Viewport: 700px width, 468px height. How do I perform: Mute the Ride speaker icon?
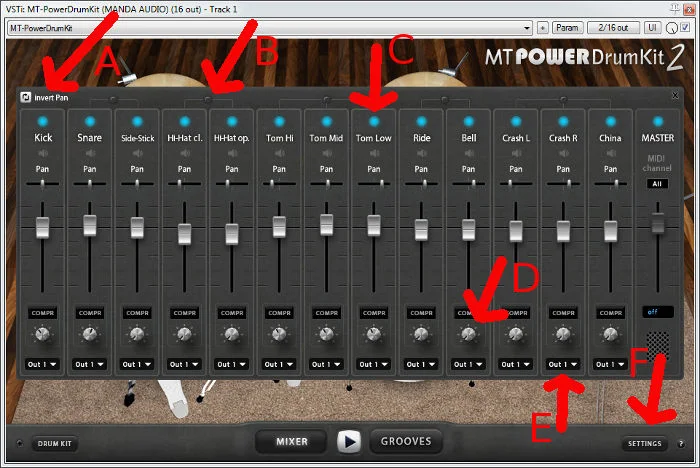click(421, 153)
